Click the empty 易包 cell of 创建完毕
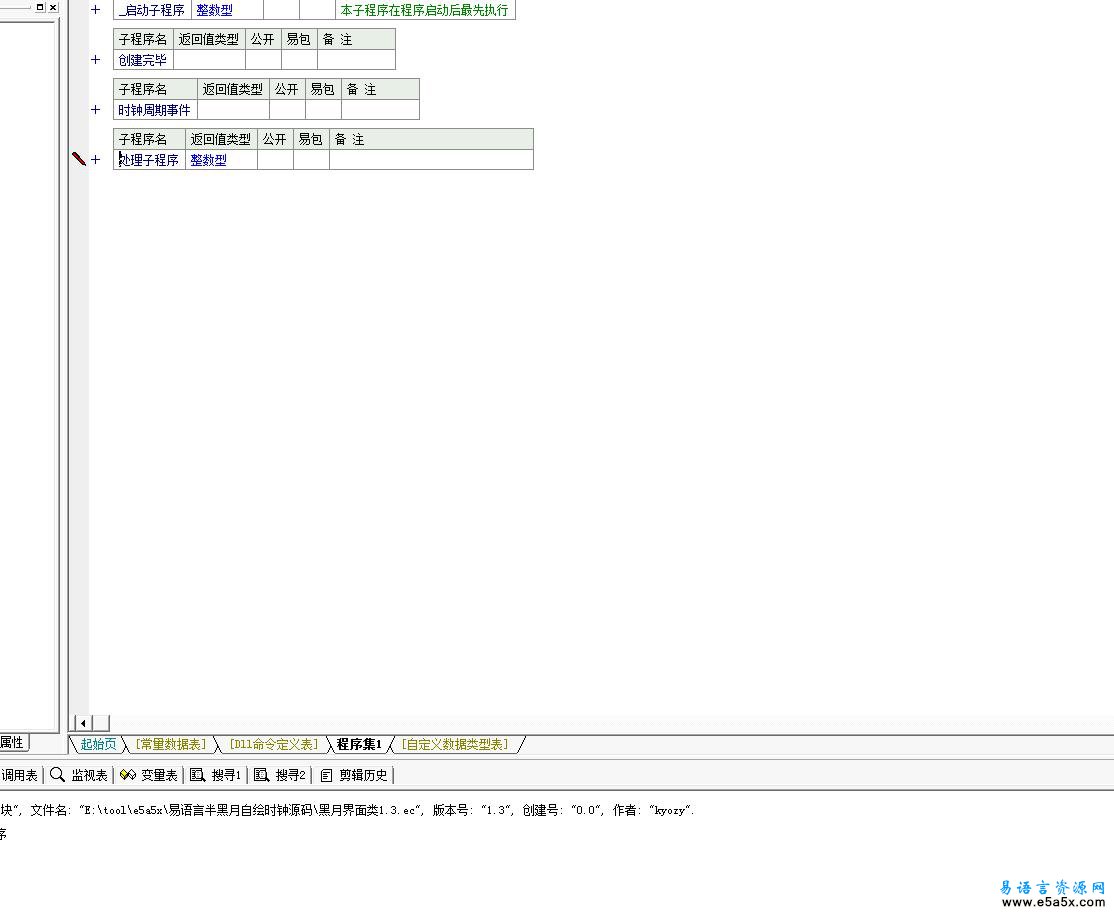This screenshot has height=915, width=1114. click(299, 60)
